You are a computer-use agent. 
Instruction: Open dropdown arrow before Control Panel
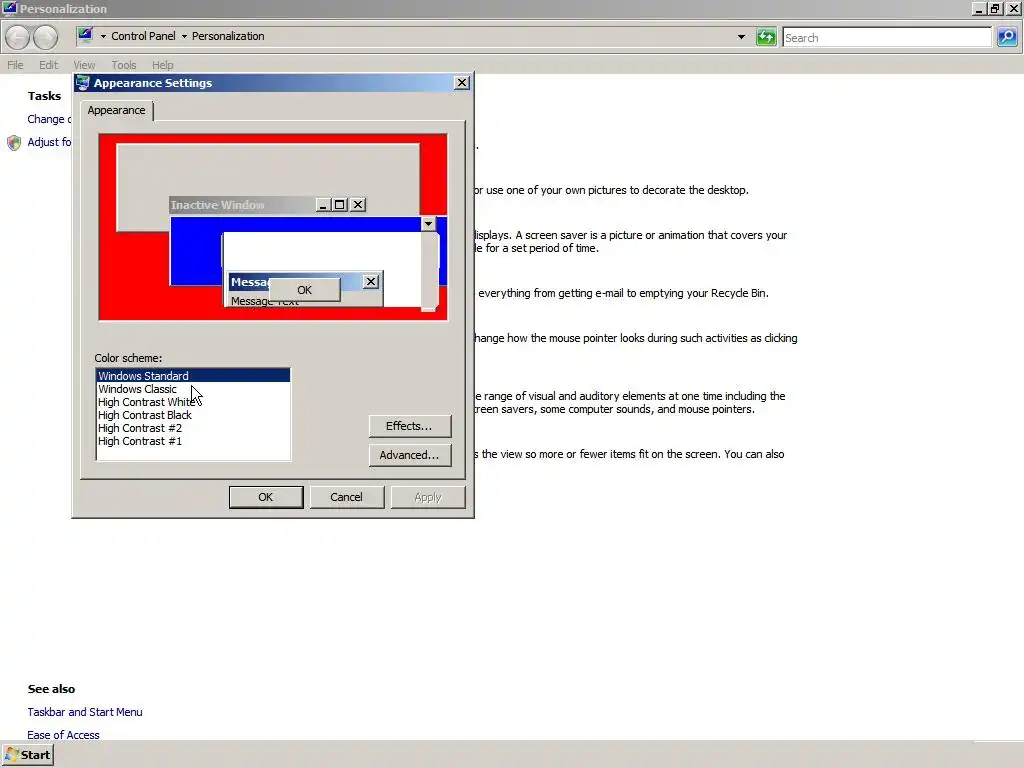(x=103, y=37)
